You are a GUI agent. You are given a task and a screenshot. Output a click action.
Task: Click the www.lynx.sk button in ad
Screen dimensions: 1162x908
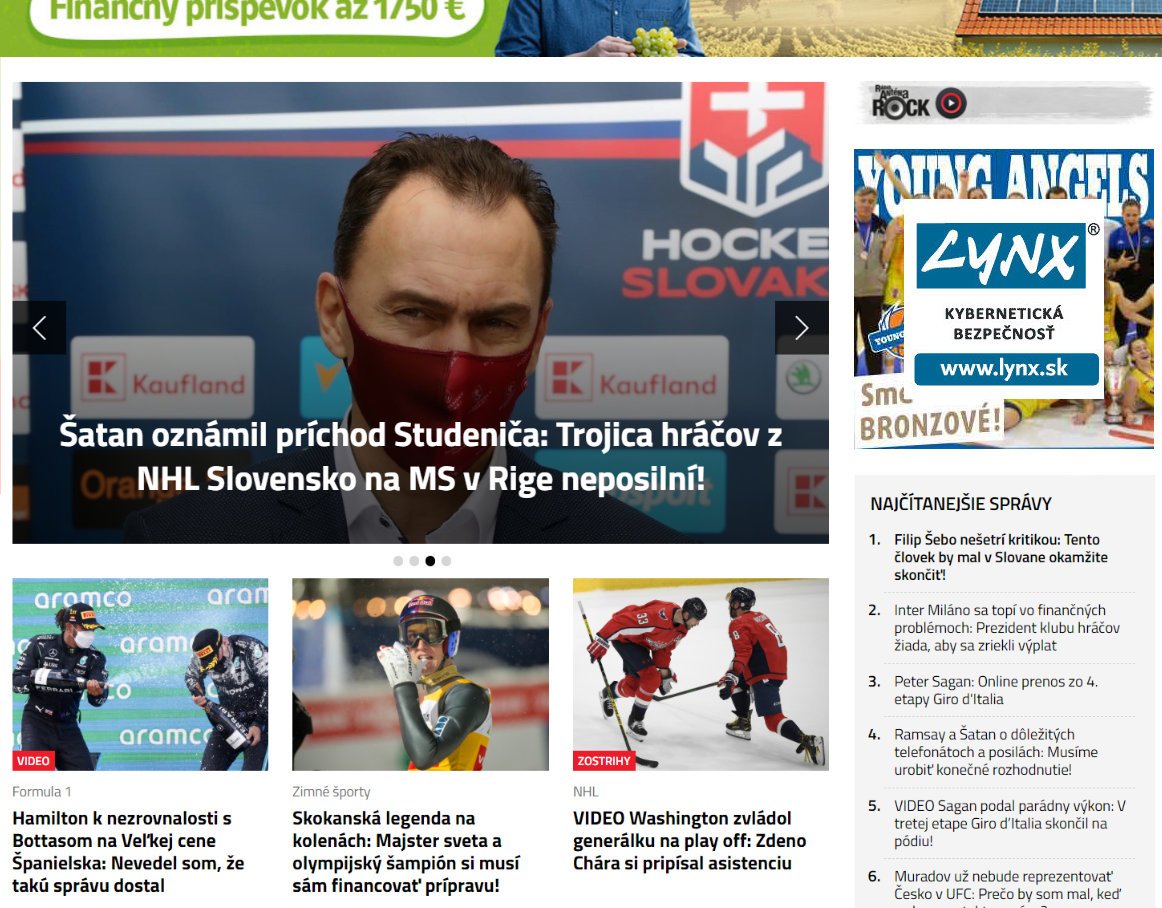[1006, 369]
